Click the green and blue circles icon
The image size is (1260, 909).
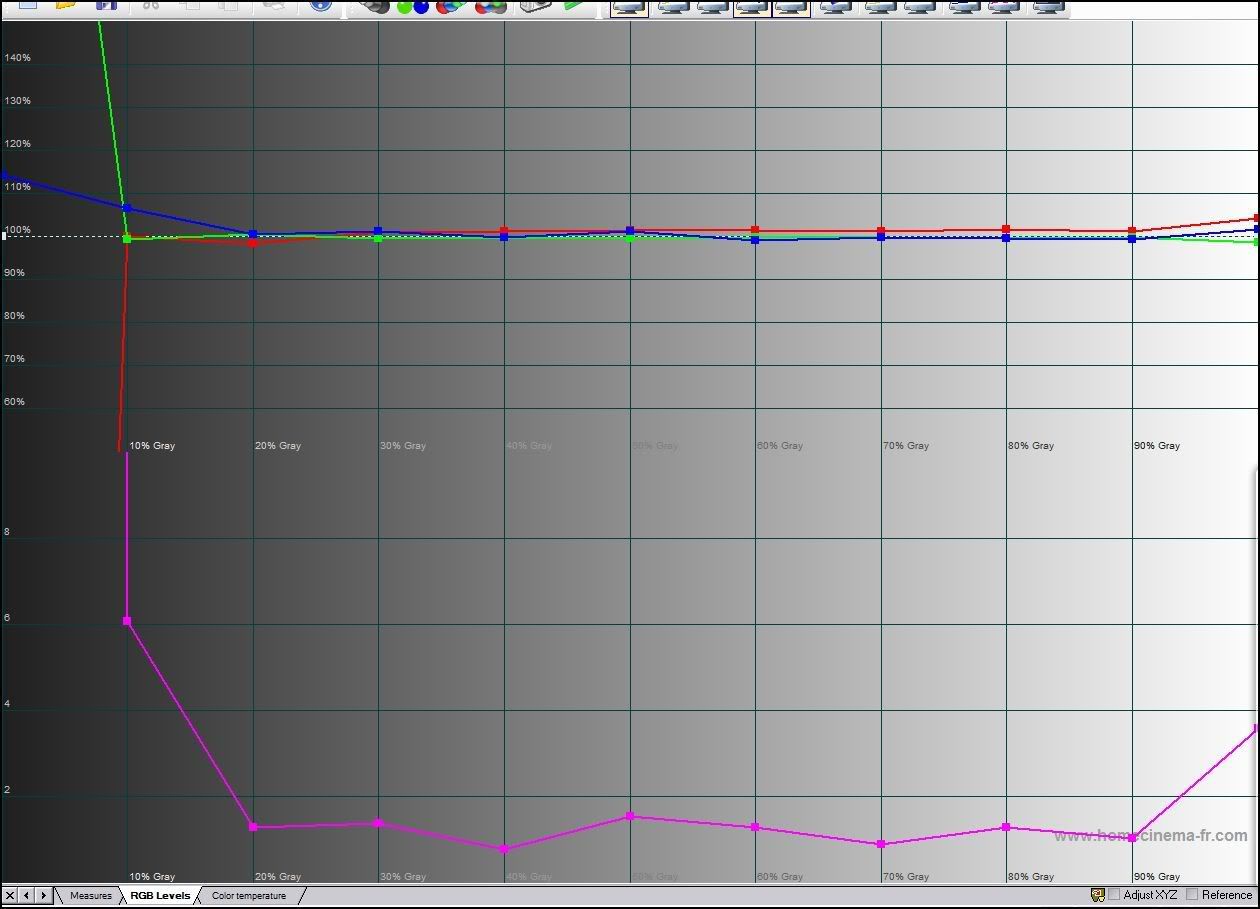[x=412, y=6]
